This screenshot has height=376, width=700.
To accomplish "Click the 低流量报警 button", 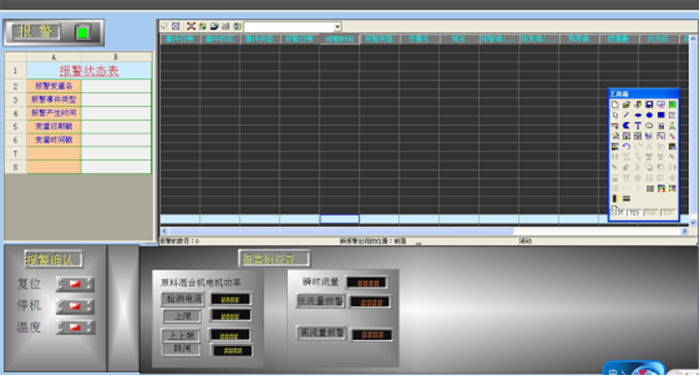I will click(x=321, y=301).
